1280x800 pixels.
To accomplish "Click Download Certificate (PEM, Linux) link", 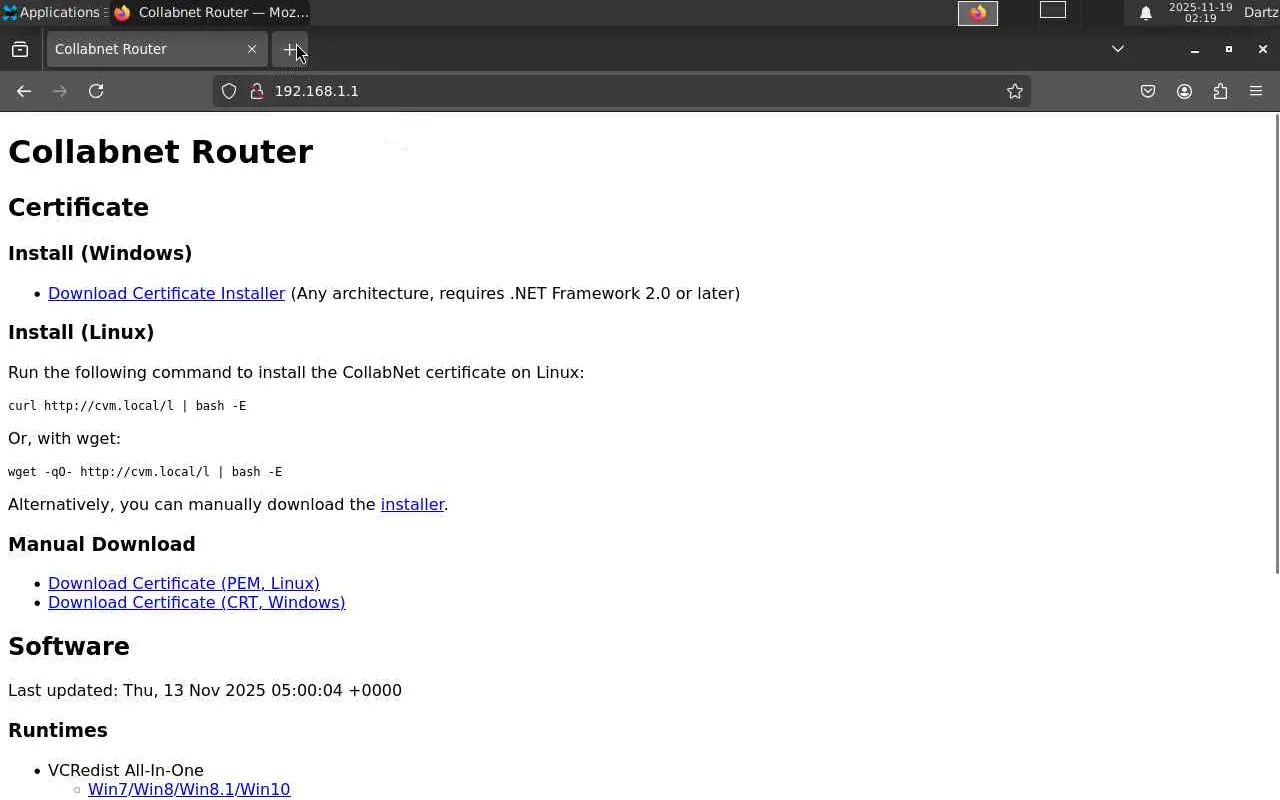I will tap(184, 583).
